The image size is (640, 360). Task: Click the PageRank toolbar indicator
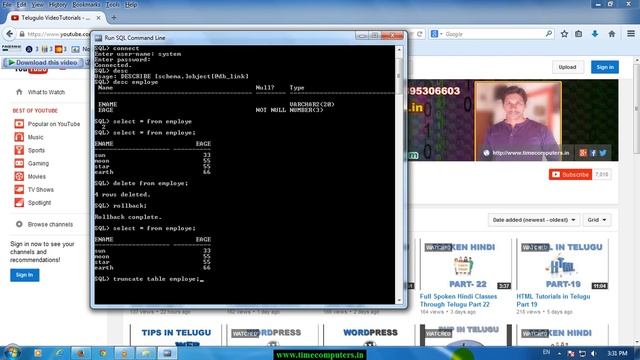(x=11, y=48)
